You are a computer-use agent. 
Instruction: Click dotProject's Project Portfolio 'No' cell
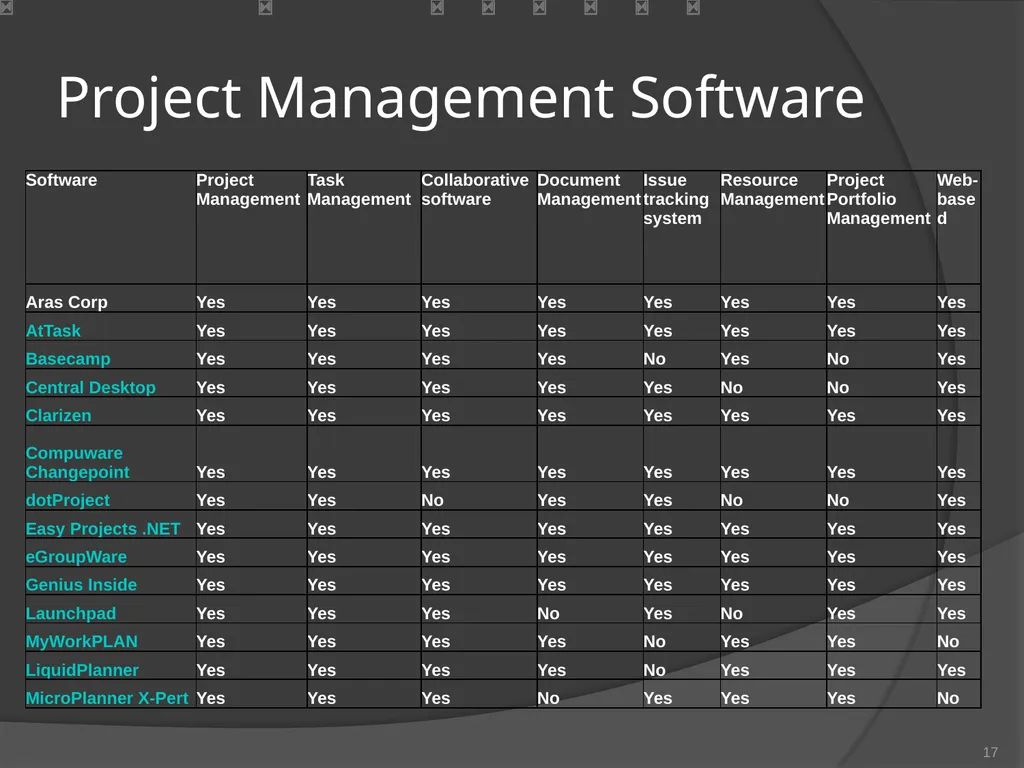[x=881, y=496]
